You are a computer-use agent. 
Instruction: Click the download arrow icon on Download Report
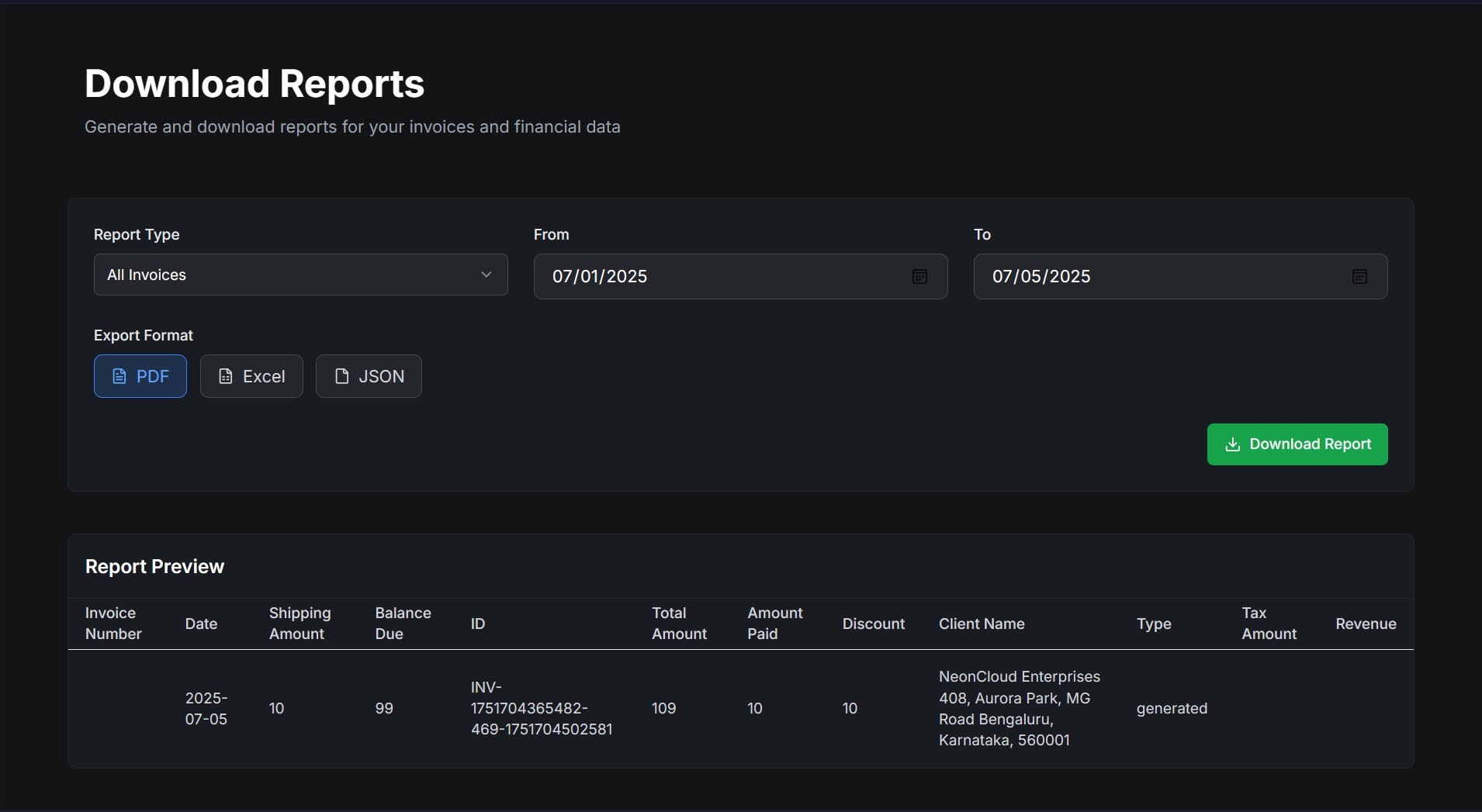click(x=1234, y=444)
